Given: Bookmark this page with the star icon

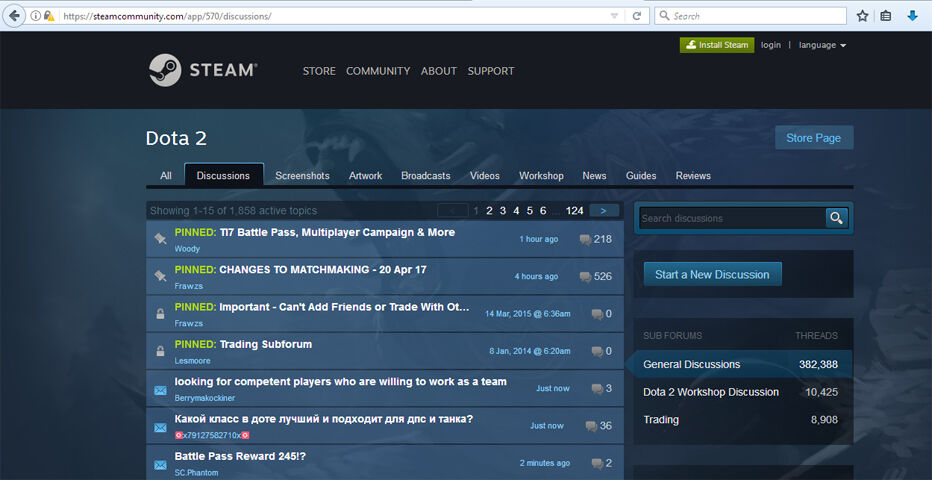Looking at the screenshot, I should click(862, 16).
